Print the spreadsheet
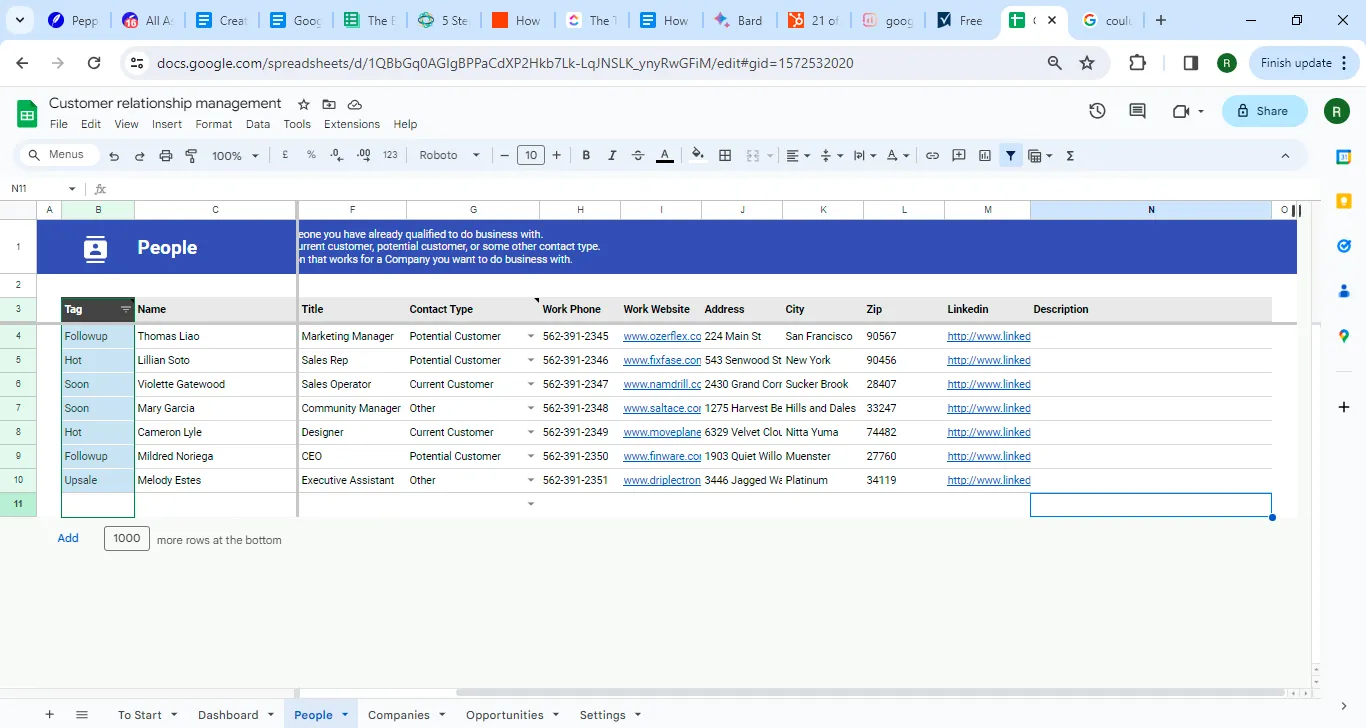The image size is (1366, 728). point(166,156)
